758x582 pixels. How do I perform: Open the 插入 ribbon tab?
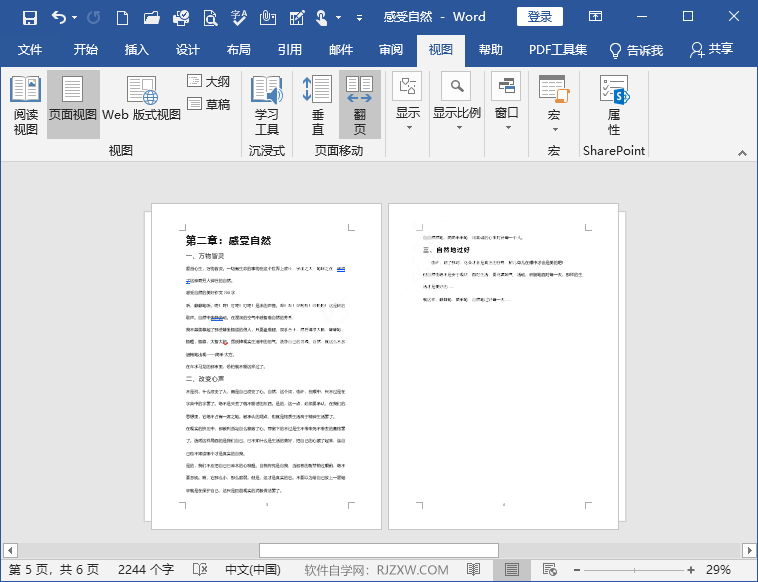pos(136,50)
